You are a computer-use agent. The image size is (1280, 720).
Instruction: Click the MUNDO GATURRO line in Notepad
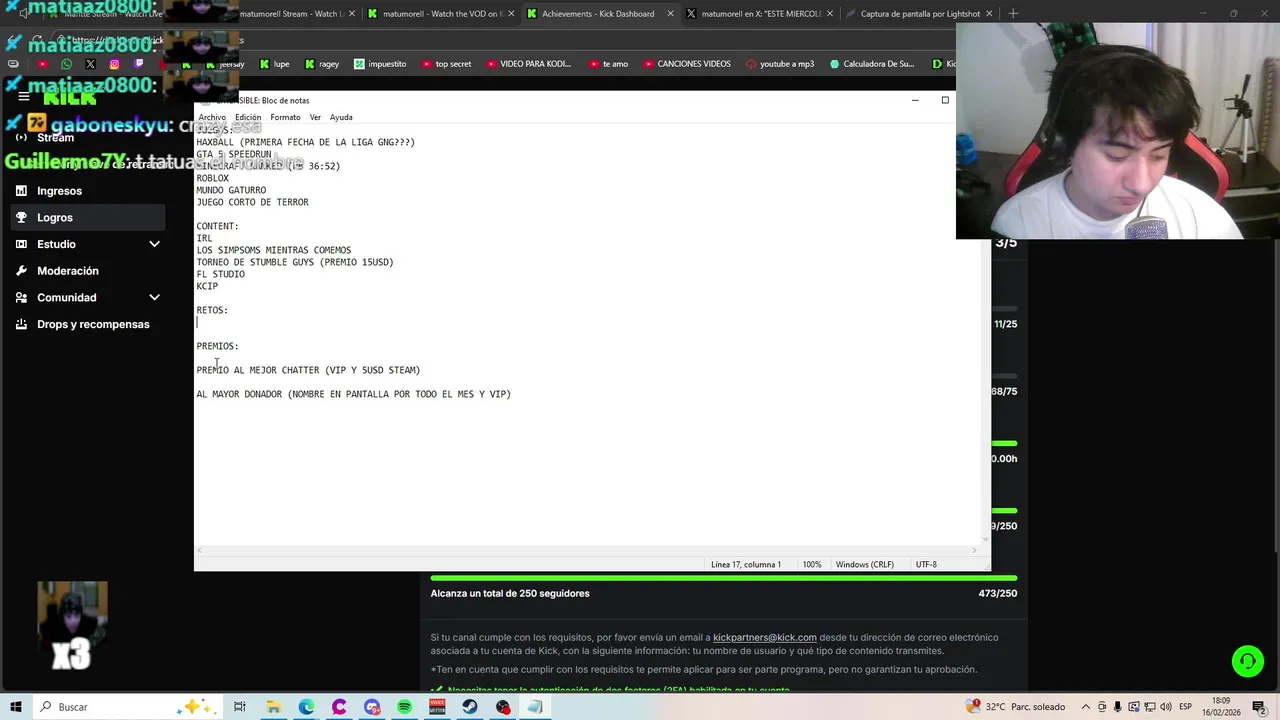coord(231,190)
